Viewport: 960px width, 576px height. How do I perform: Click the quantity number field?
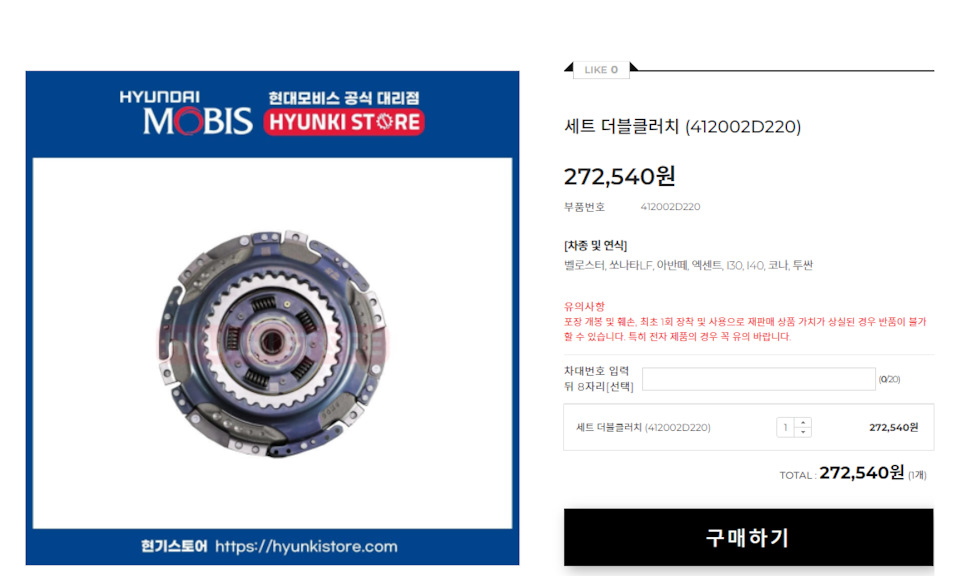(786, 427)
